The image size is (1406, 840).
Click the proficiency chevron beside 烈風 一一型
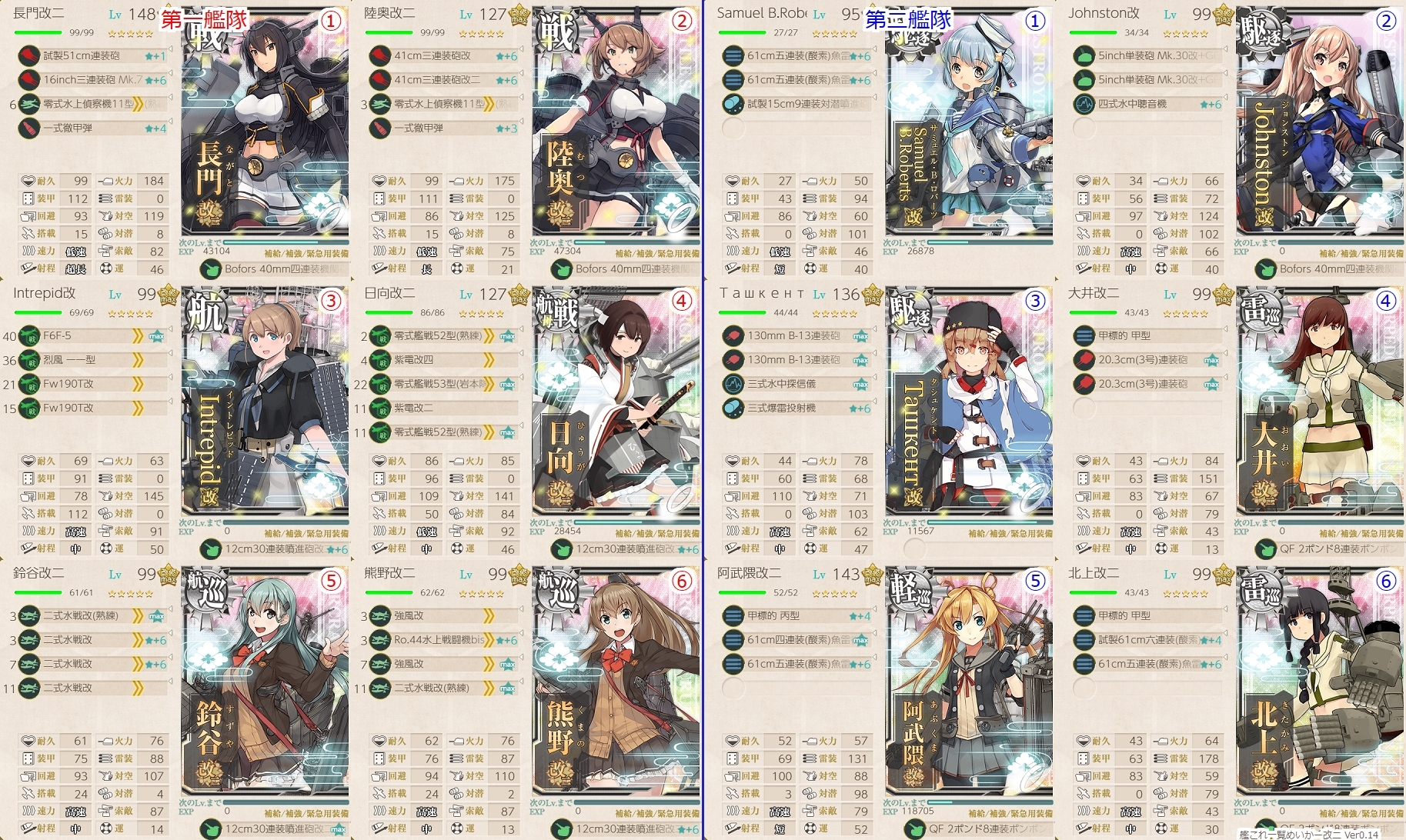coord(138,360)
